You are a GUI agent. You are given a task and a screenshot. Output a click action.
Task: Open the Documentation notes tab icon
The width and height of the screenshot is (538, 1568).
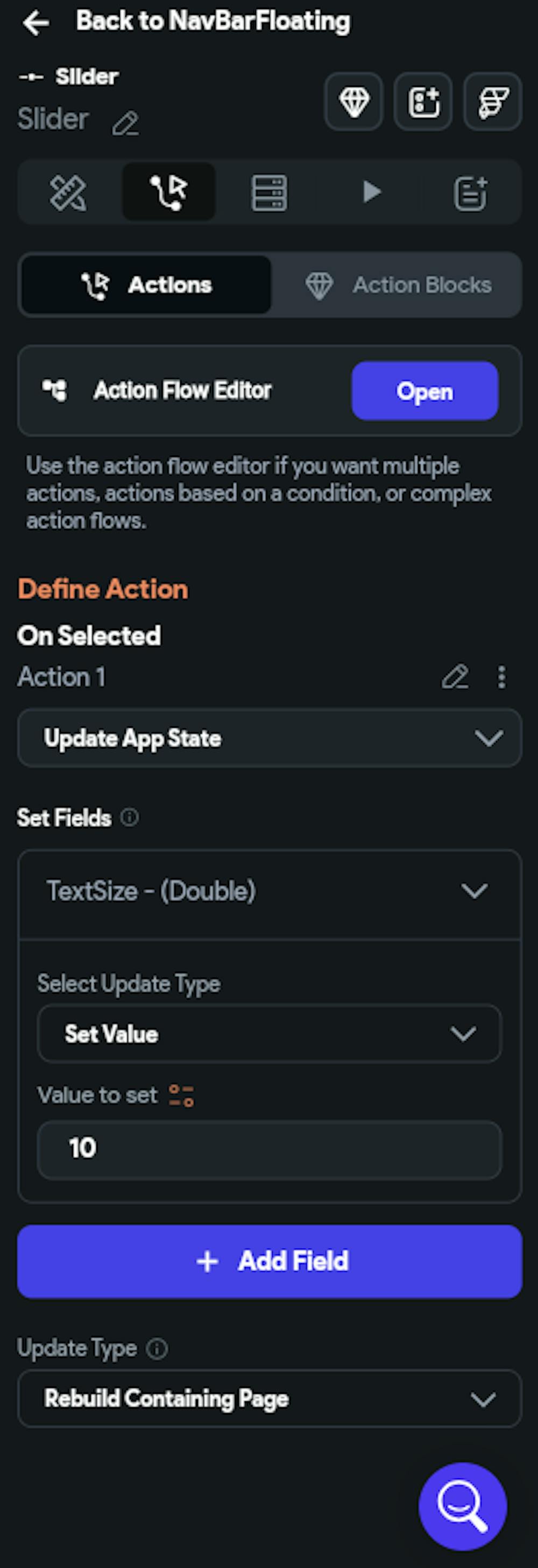click(x=470, y=192)
